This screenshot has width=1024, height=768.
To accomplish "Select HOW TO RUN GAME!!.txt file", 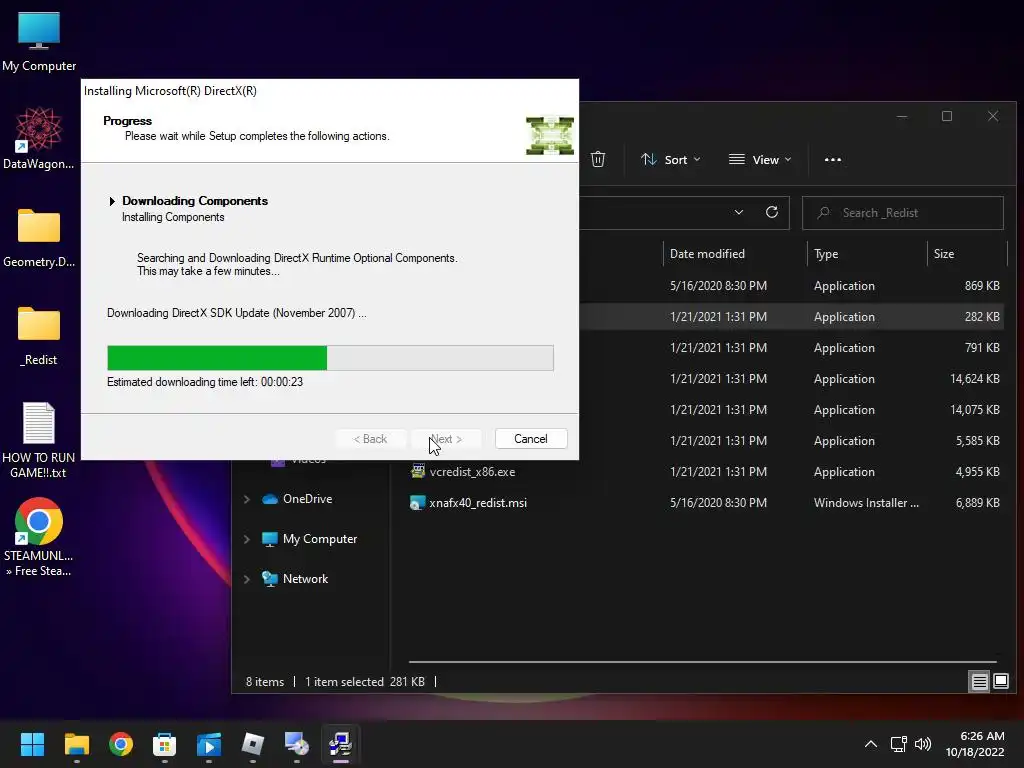I will click(39, 440).
